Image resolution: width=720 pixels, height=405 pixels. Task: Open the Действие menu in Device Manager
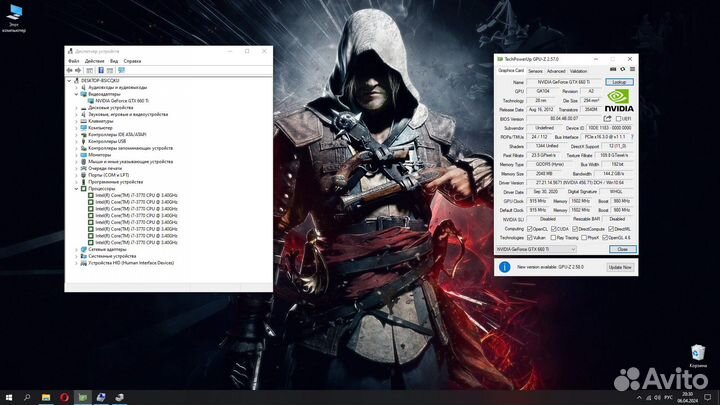[95, 61]
